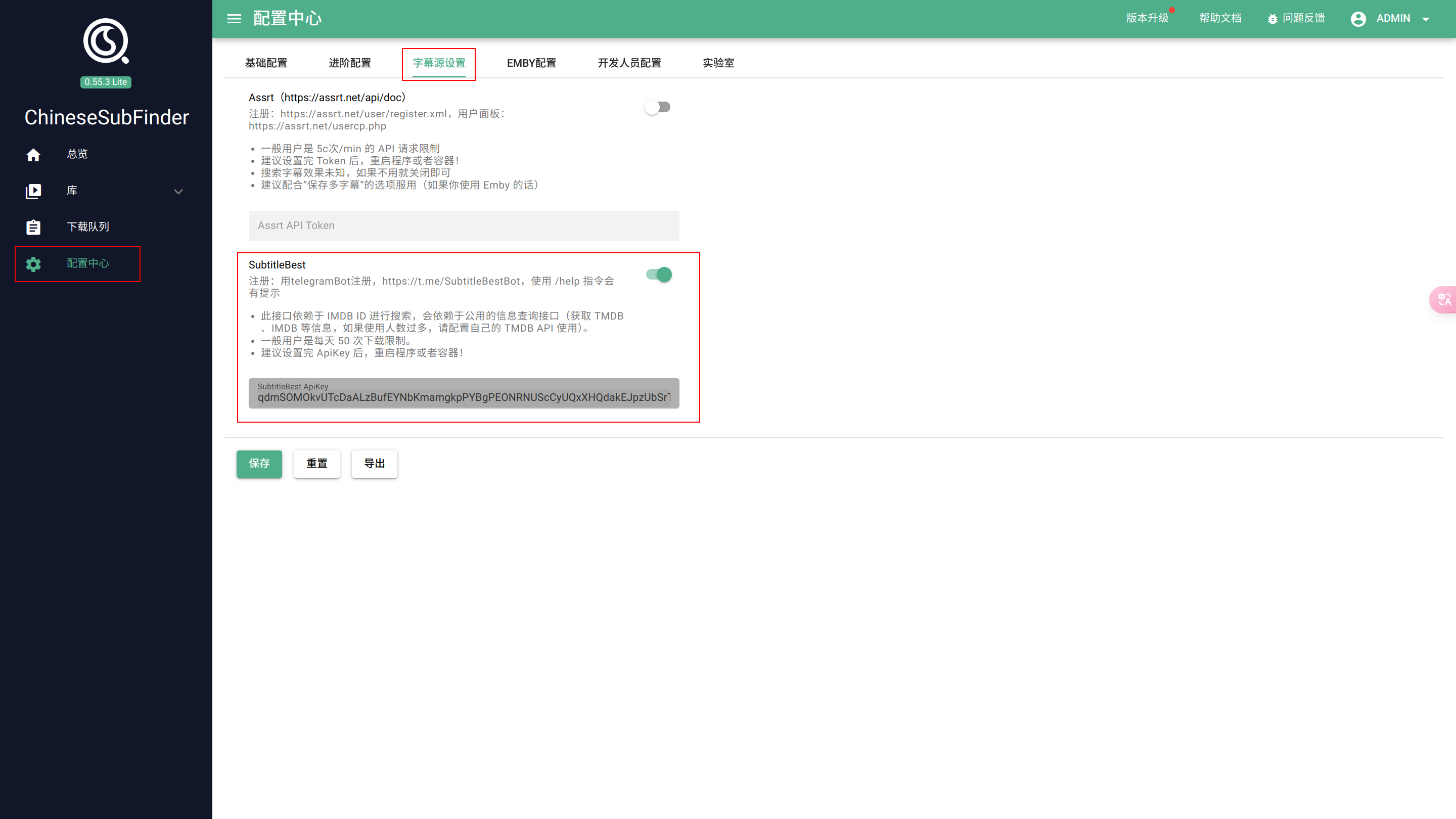Image resolution: width=1456 pixels, height=819 pixels.
Task: Open 总览 in the sidebar
Action: coord(77,154)
